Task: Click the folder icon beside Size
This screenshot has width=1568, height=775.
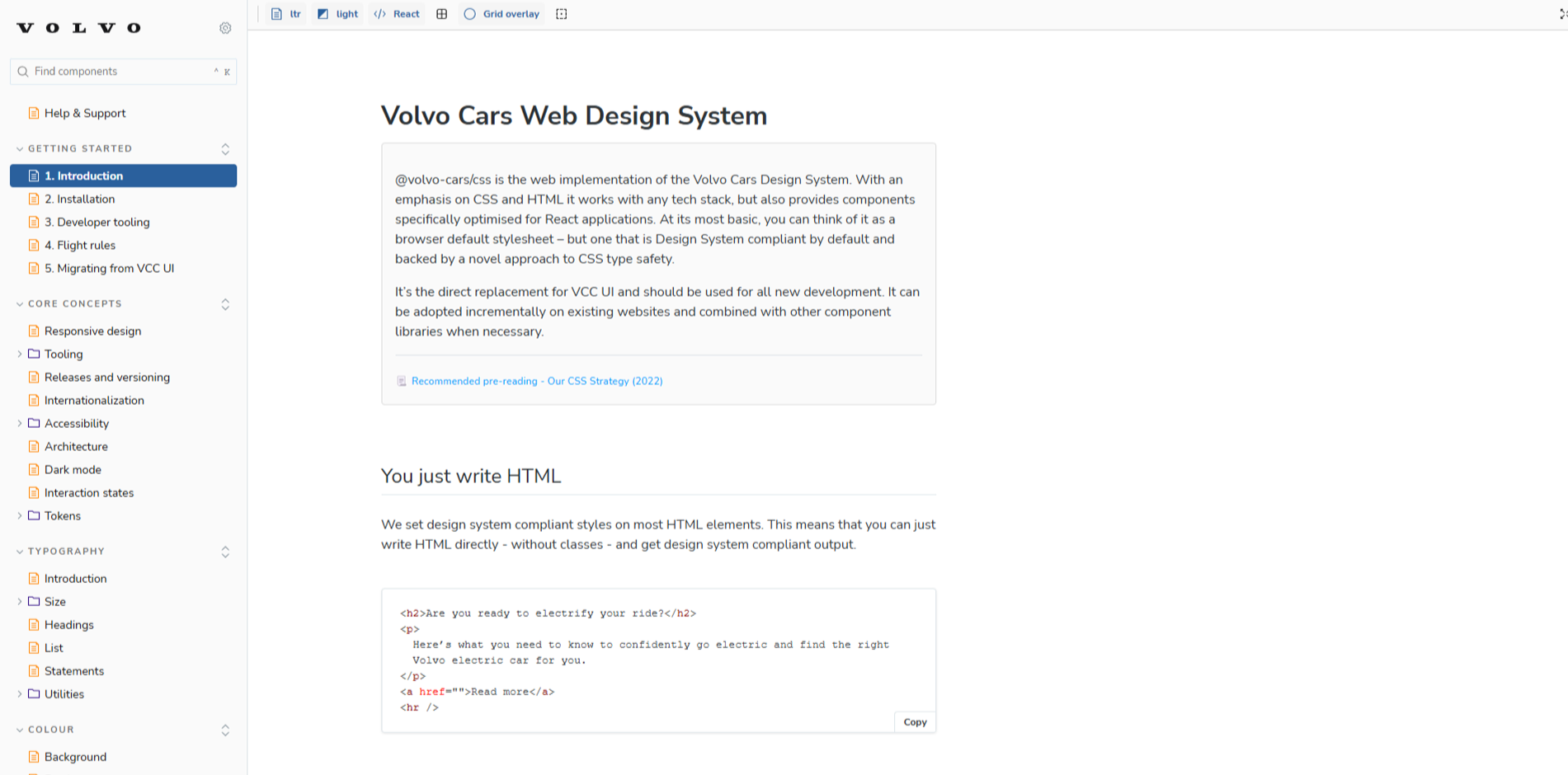Action: click(34, 601)
